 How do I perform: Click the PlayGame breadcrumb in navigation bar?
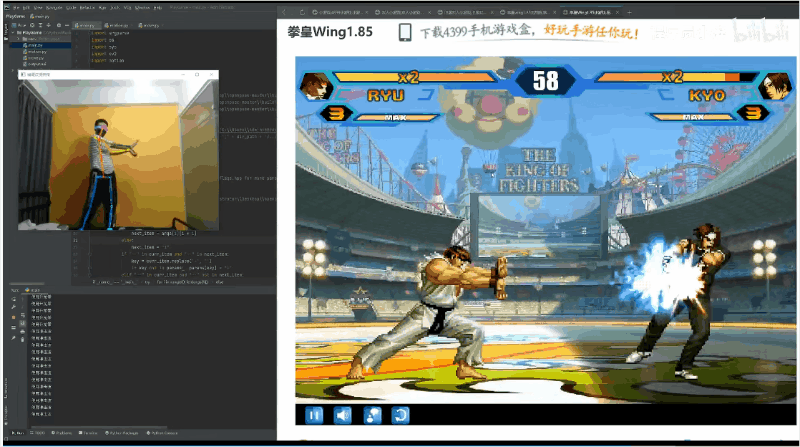[15, 17]
